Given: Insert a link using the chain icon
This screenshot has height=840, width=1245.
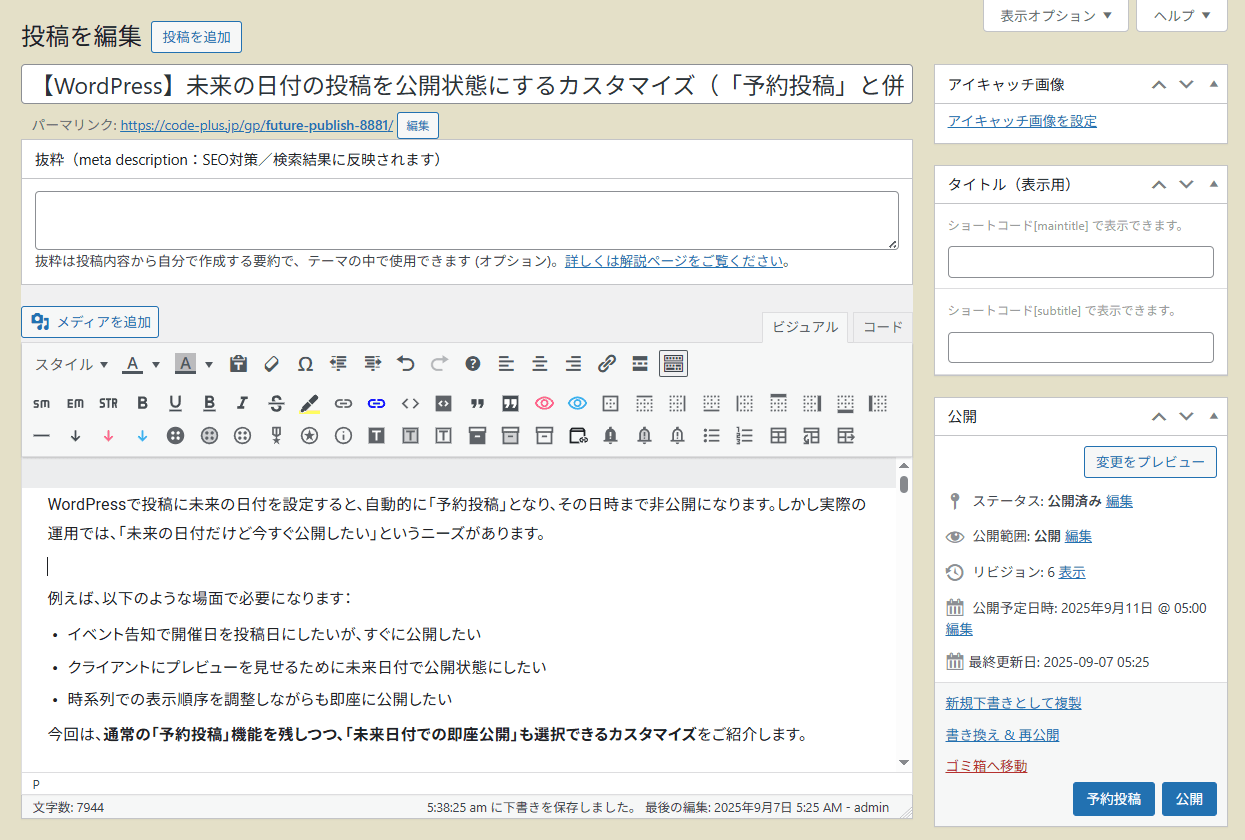Looking at the screenshot, I should click(607, 364).
